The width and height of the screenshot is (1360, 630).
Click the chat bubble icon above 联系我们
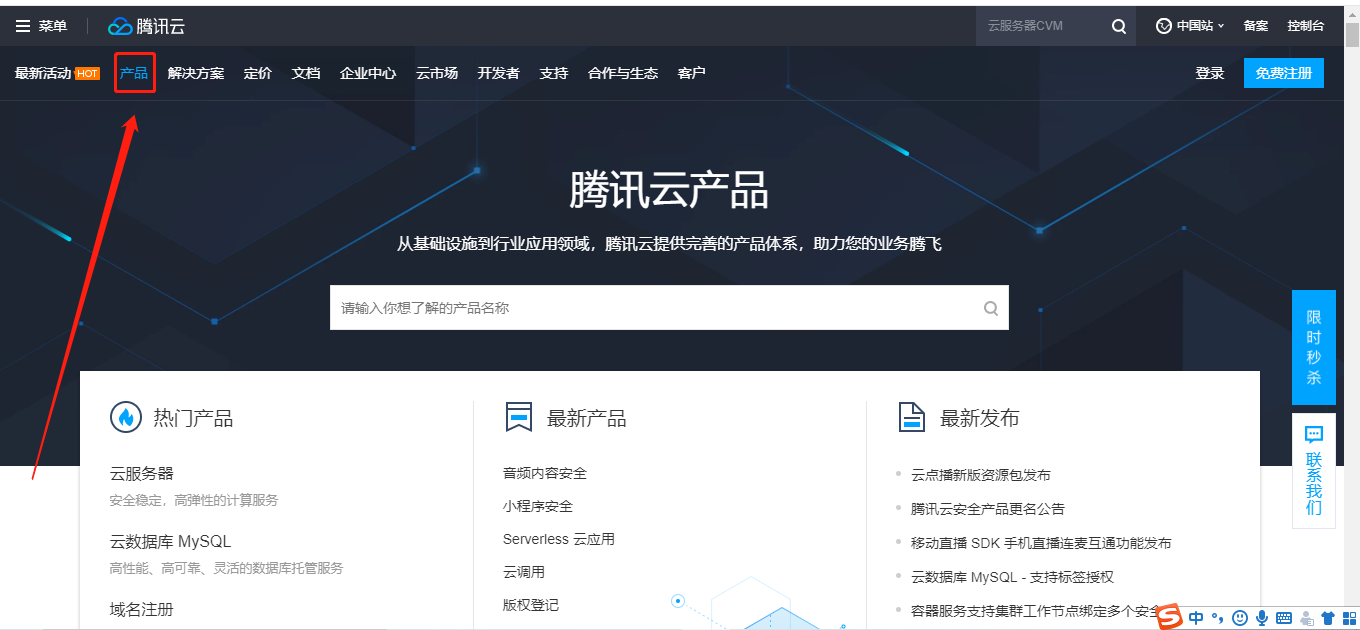[1314, 434]
